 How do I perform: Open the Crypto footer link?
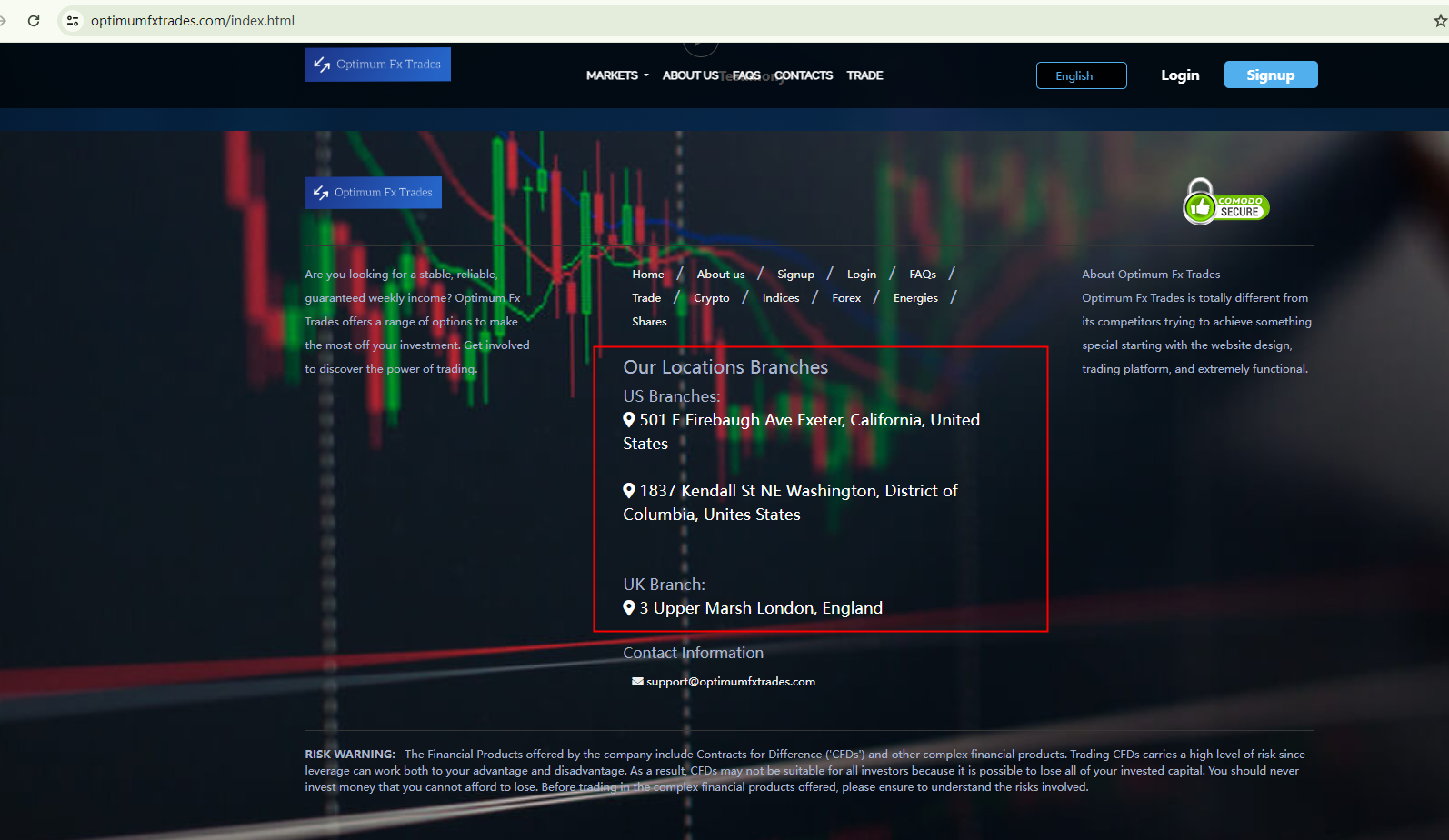[x=712, y=298]
